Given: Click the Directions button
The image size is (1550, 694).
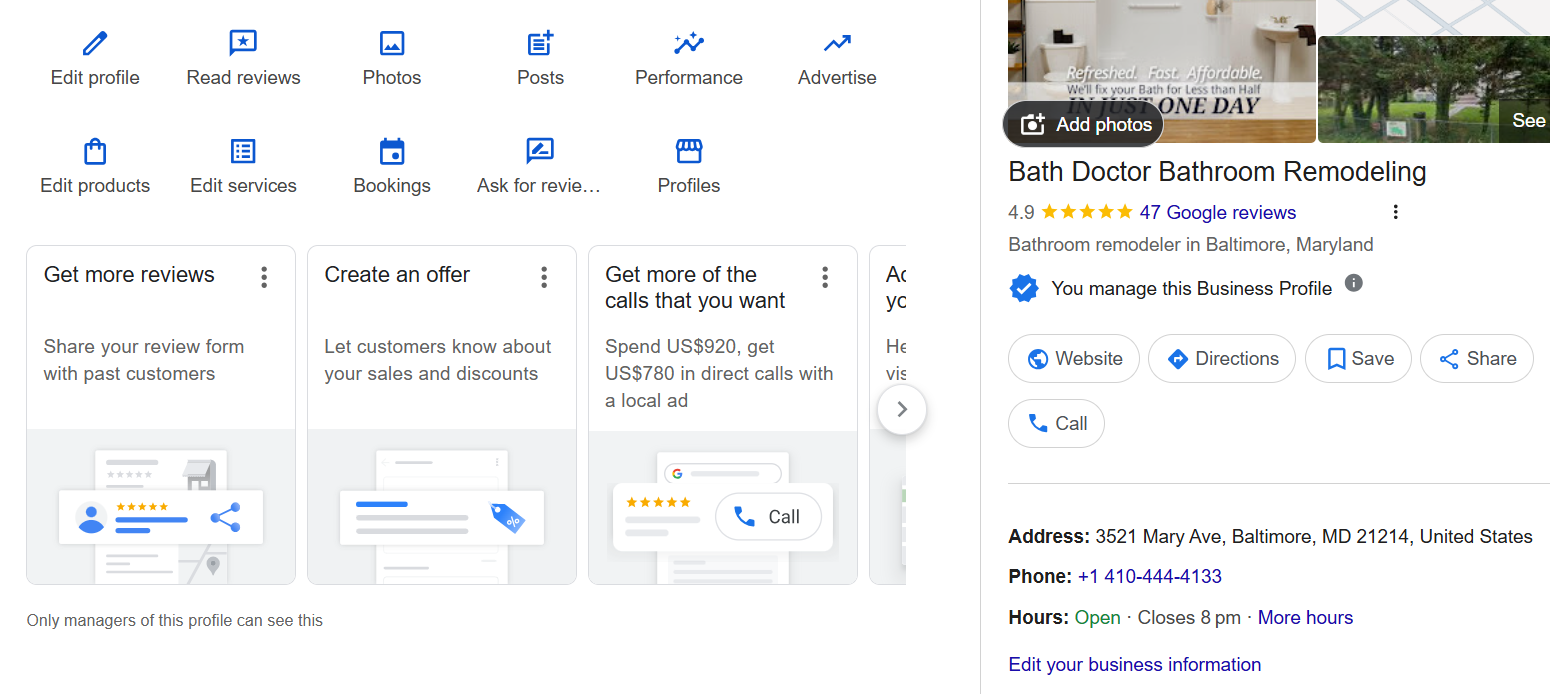Looking at the screenshot, I should 1222,359.
